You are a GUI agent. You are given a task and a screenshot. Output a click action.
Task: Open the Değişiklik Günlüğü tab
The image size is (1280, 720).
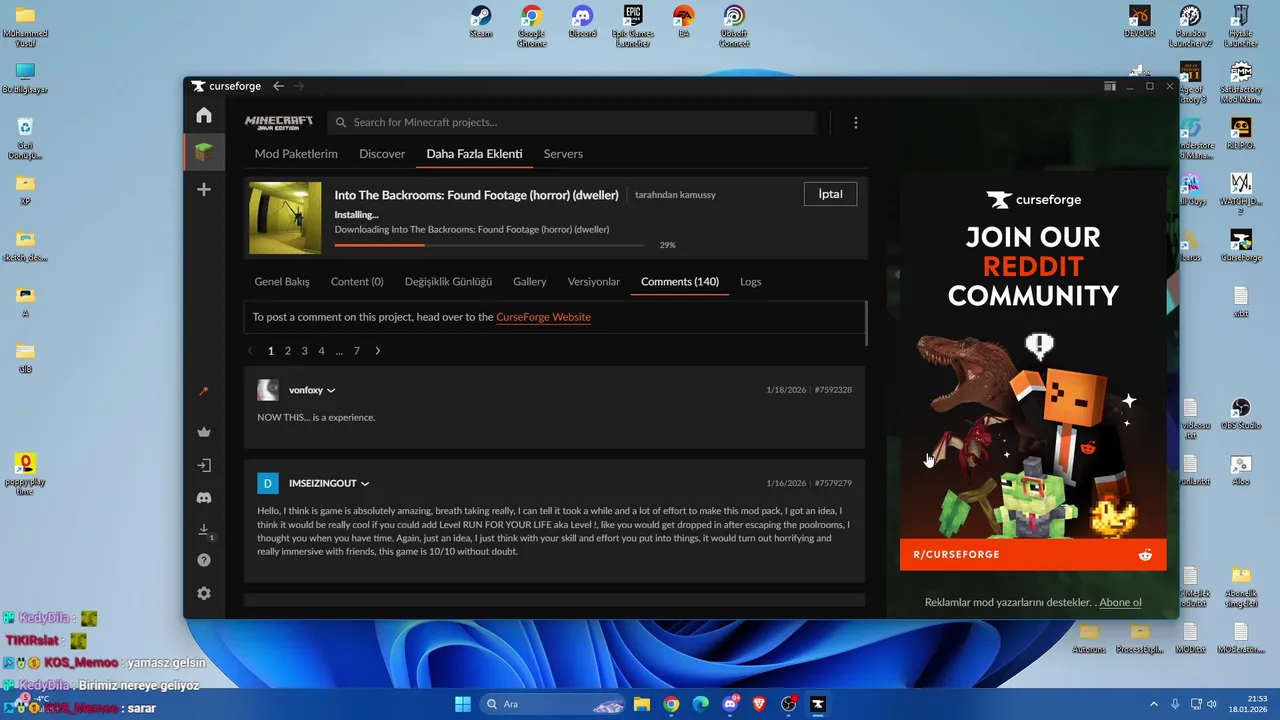point(448,282)
